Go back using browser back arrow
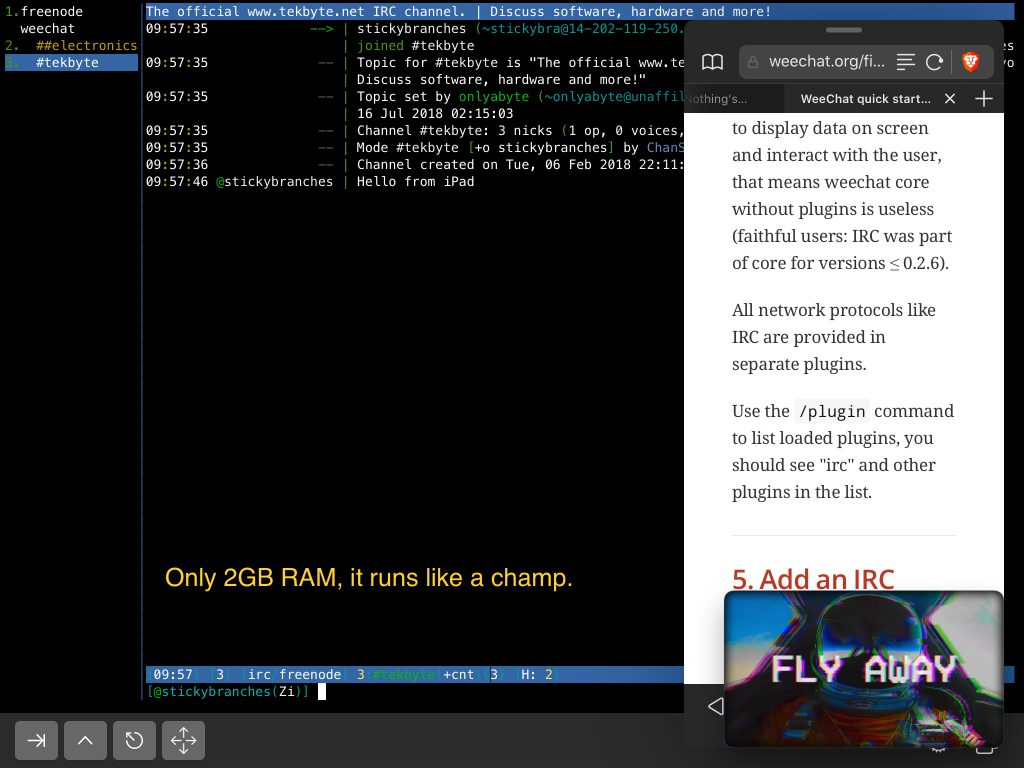The width and height of the screenshot is (1024, 768). (x=715, y=707)
